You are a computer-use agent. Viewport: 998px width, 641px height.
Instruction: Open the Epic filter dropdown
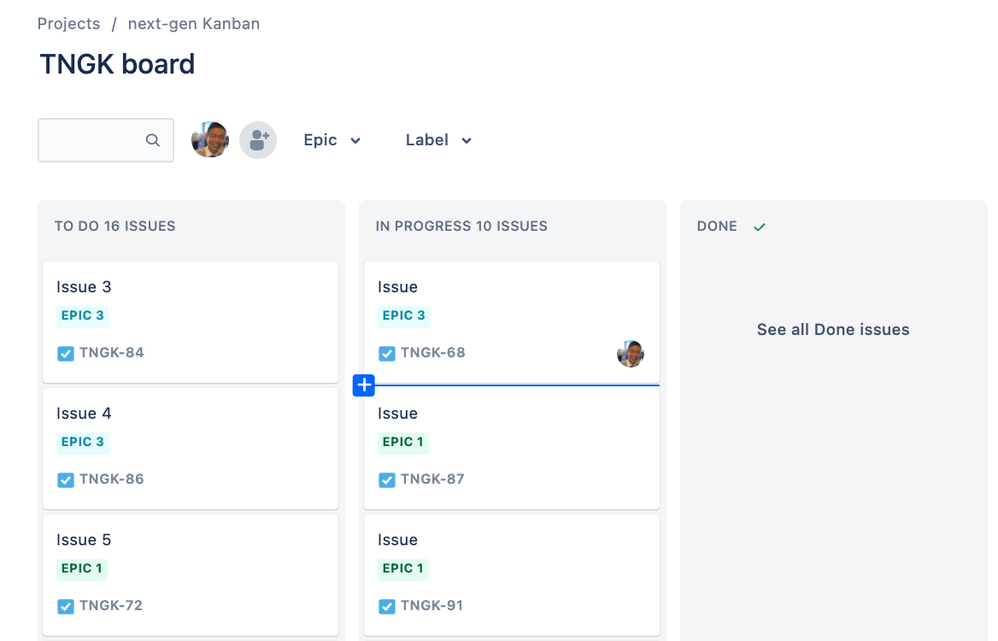tap(332, 140)
